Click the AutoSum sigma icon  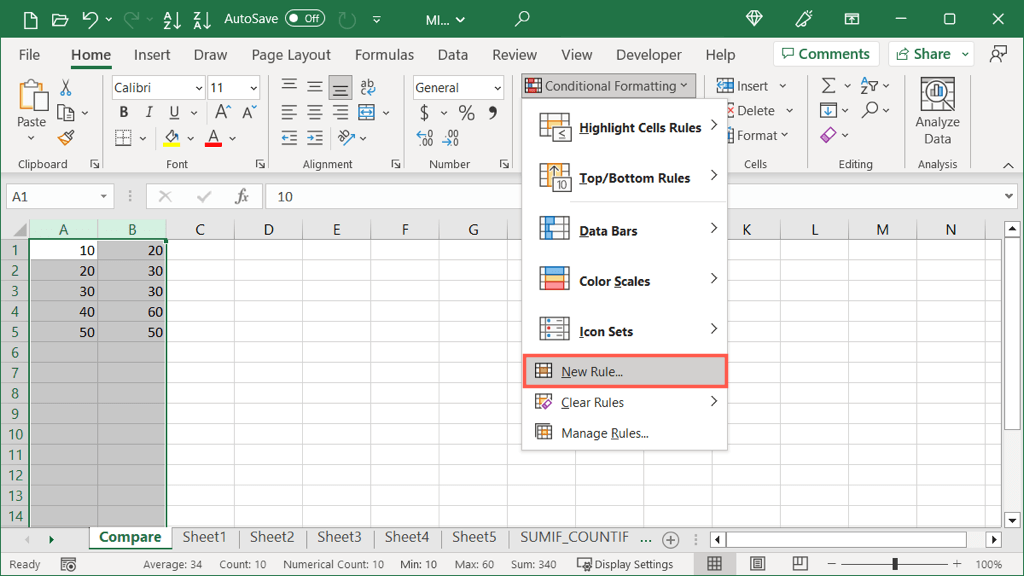click(x=828, y=86)
